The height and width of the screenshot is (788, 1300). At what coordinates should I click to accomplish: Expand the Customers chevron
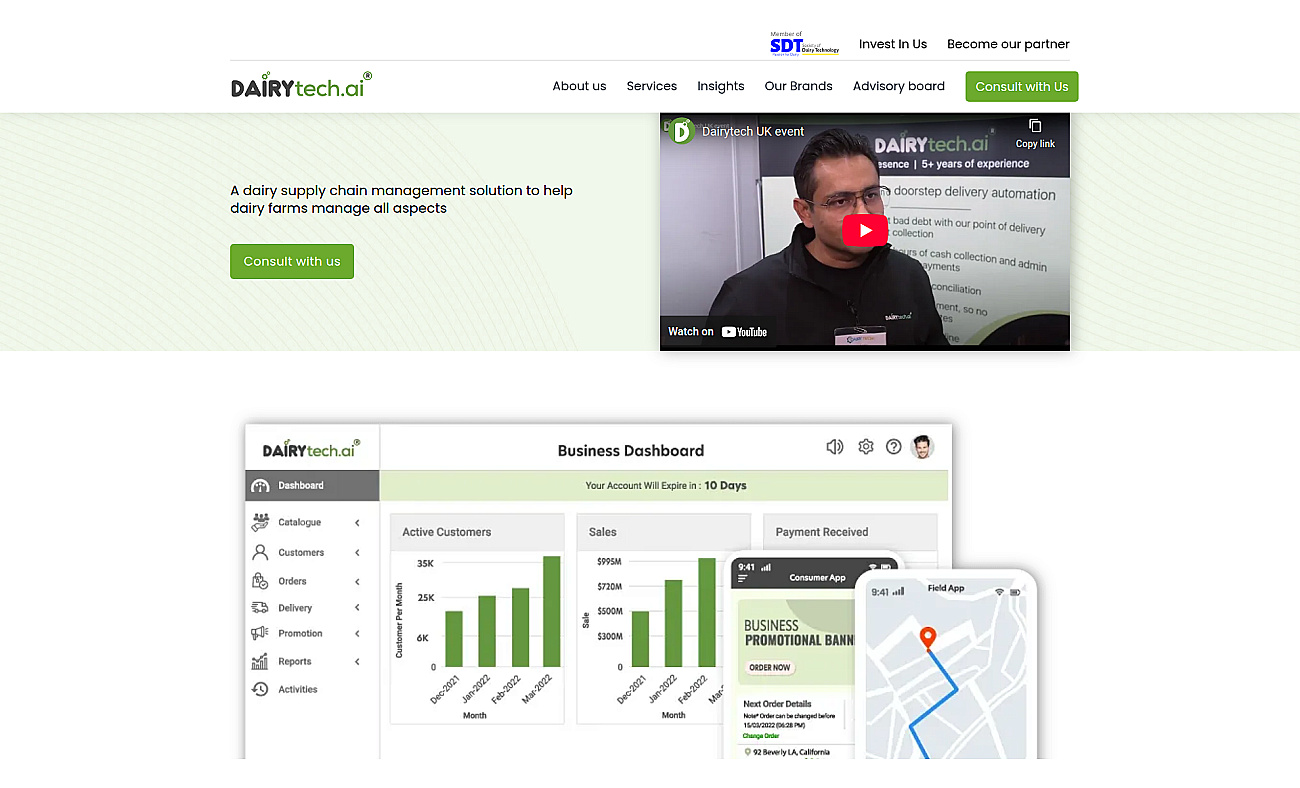(357, 553)
